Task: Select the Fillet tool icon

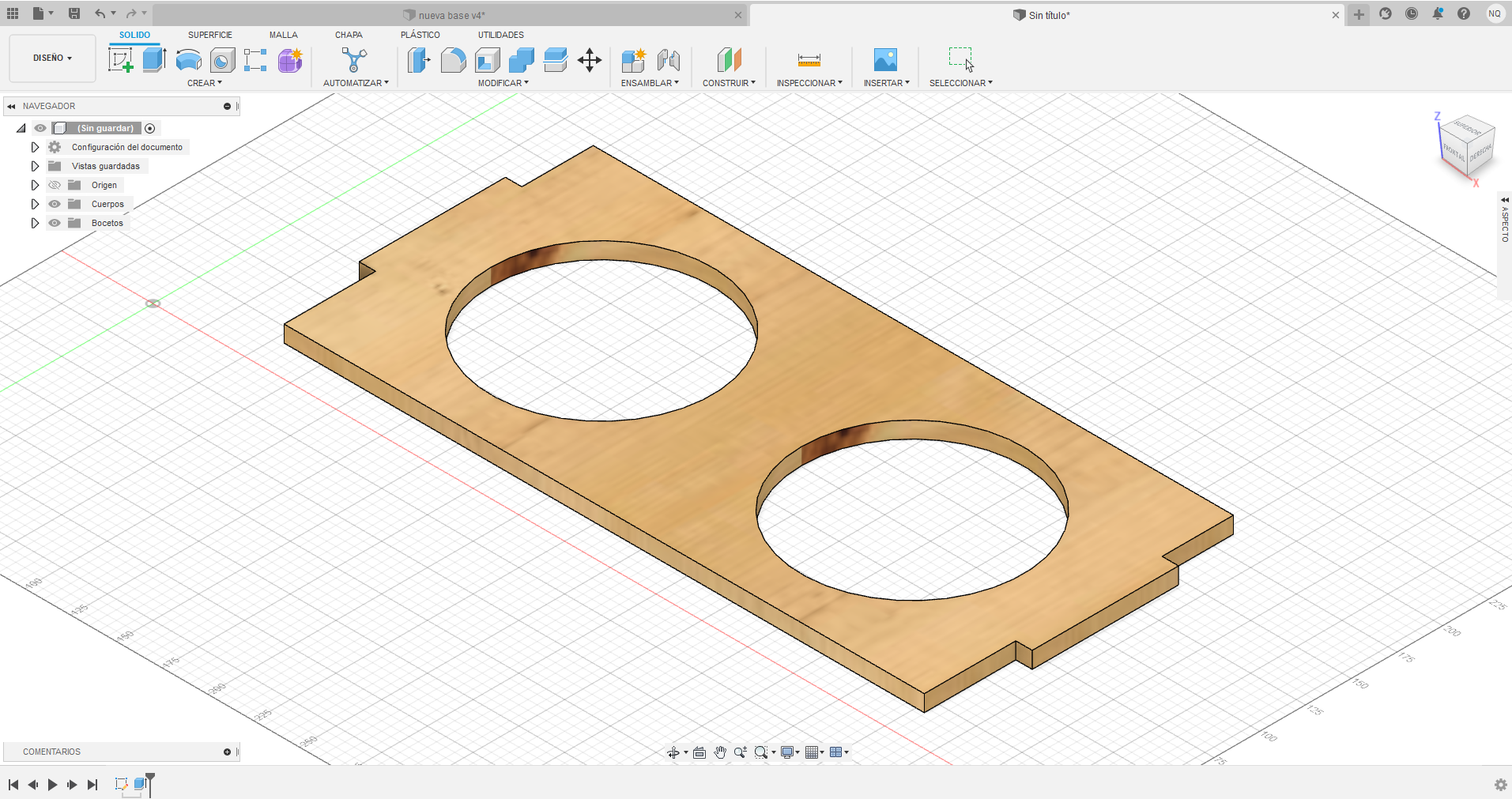Action: pyautogui.click(x=453, y=60)
